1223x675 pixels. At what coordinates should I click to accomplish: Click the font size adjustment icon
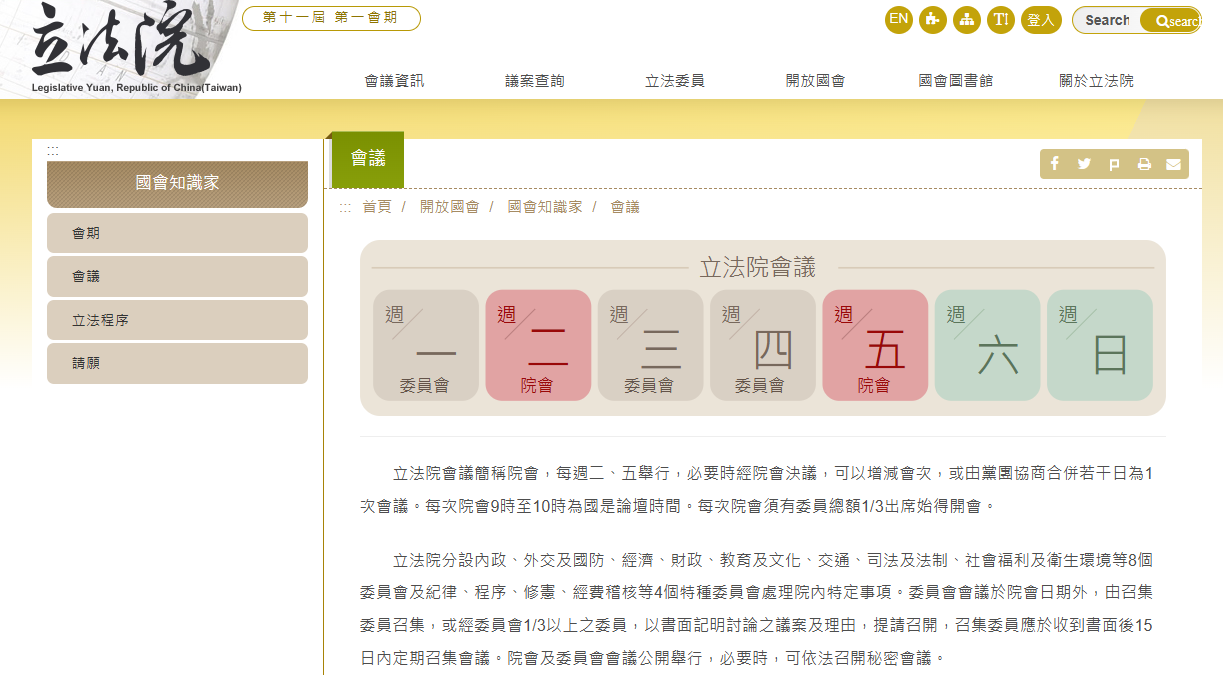[1000, 19]
